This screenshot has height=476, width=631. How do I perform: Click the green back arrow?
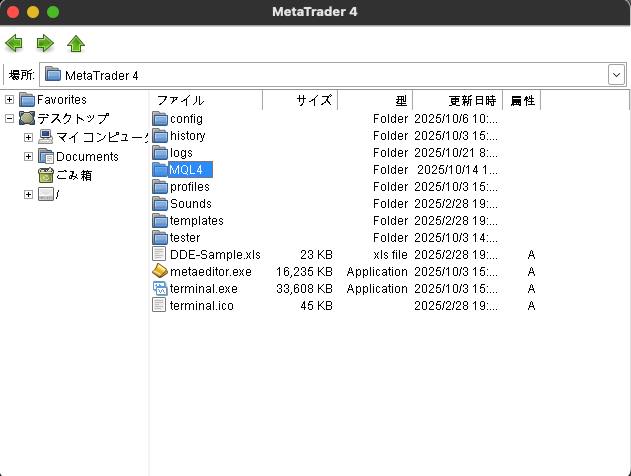pyautogui.click(x=14, y=43)
